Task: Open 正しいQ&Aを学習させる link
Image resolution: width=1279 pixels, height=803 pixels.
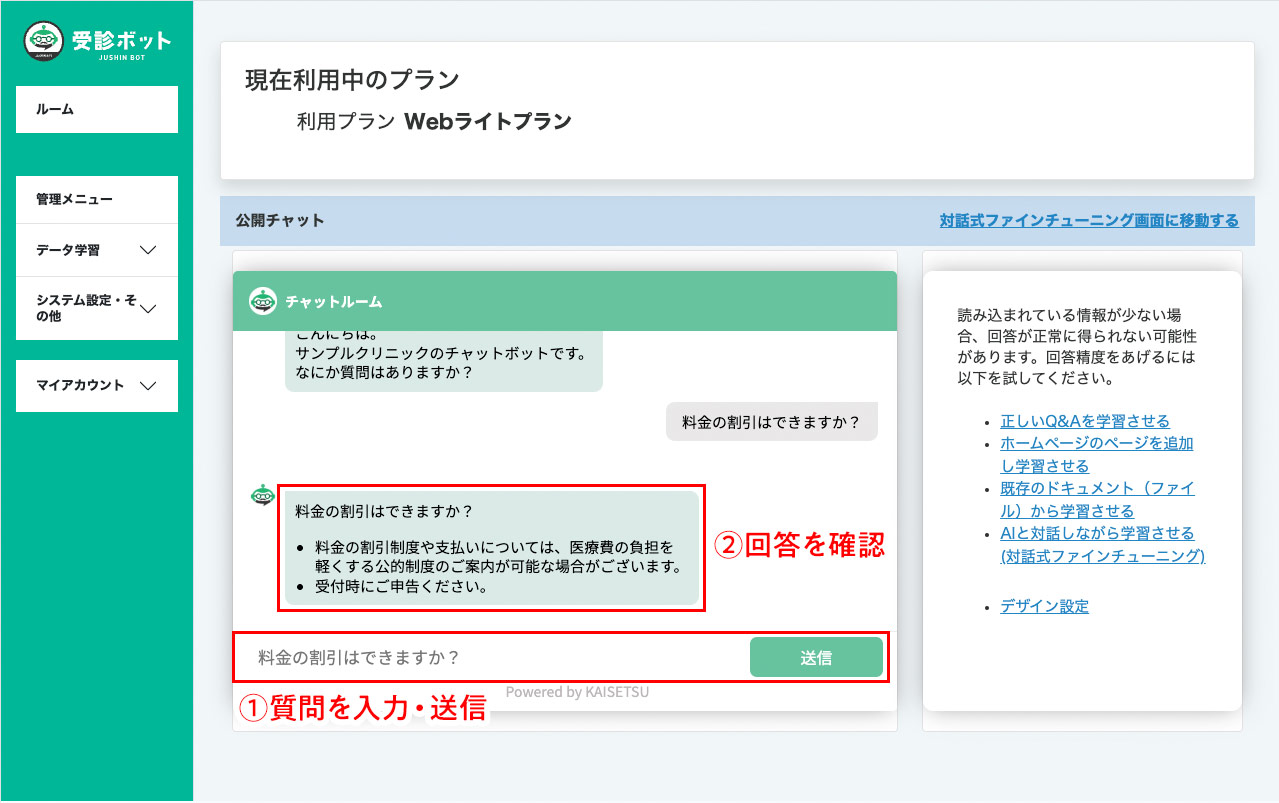Action: 1084,421
